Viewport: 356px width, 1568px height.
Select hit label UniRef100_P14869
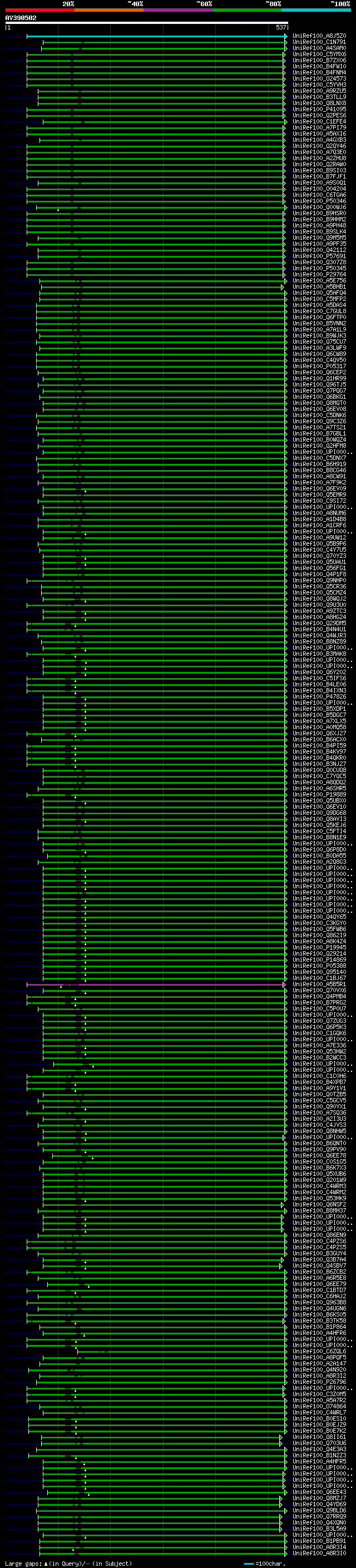[x=319, y=960]
